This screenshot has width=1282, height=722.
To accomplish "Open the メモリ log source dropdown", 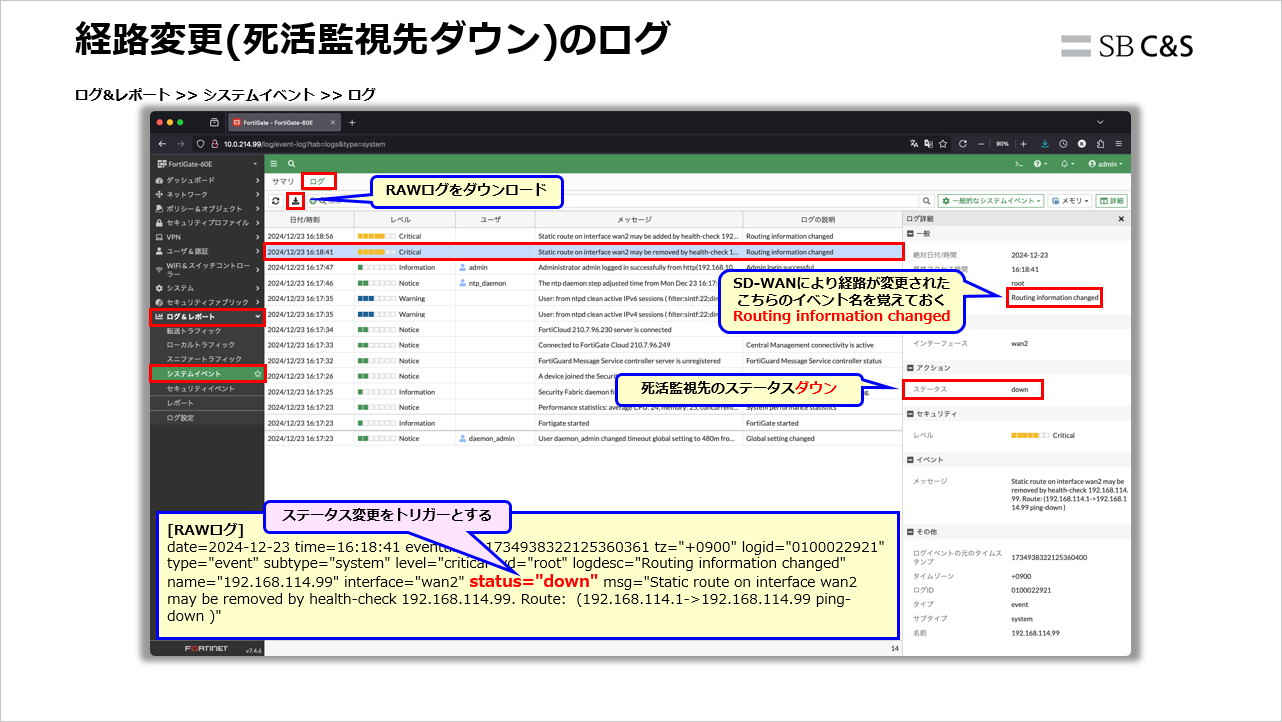I will pos(1071,201).
